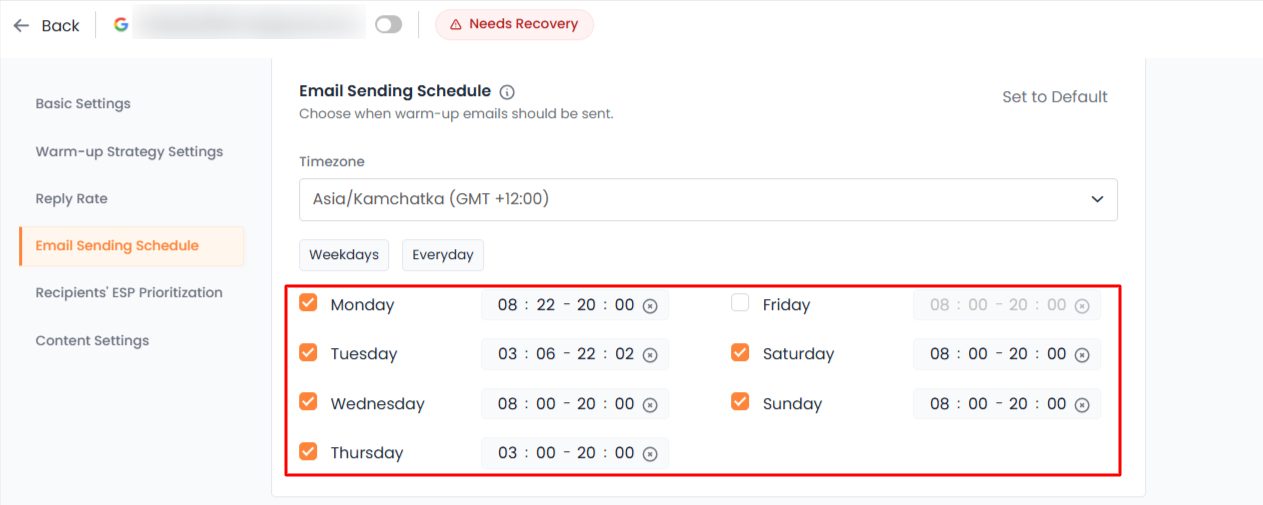The image size is (1263, 505).
Task: Select the Reply Rate menu item
Action: click(71, 199)
